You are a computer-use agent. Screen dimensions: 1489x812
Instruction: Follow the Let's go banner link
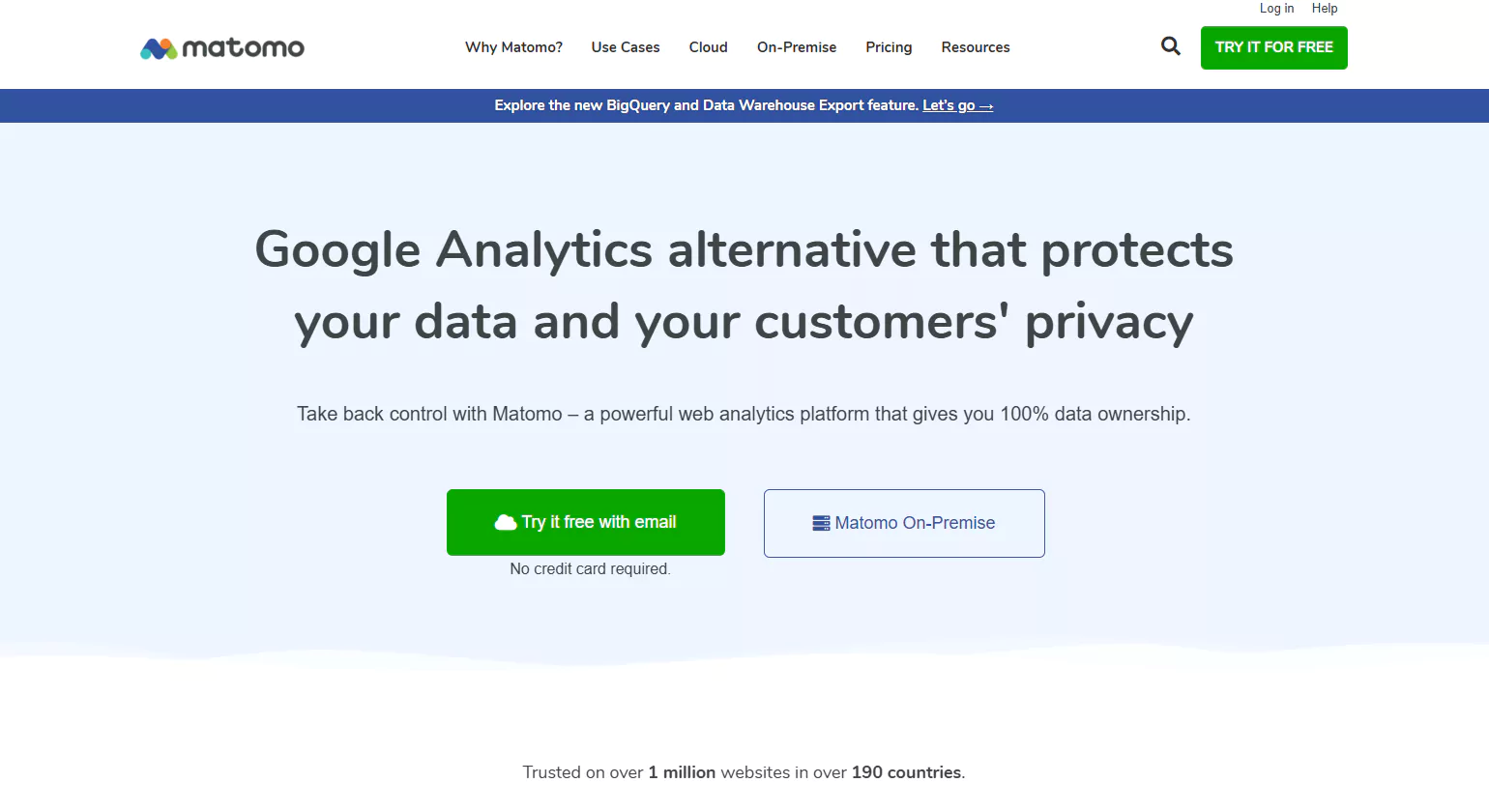(x=957, y=105)
